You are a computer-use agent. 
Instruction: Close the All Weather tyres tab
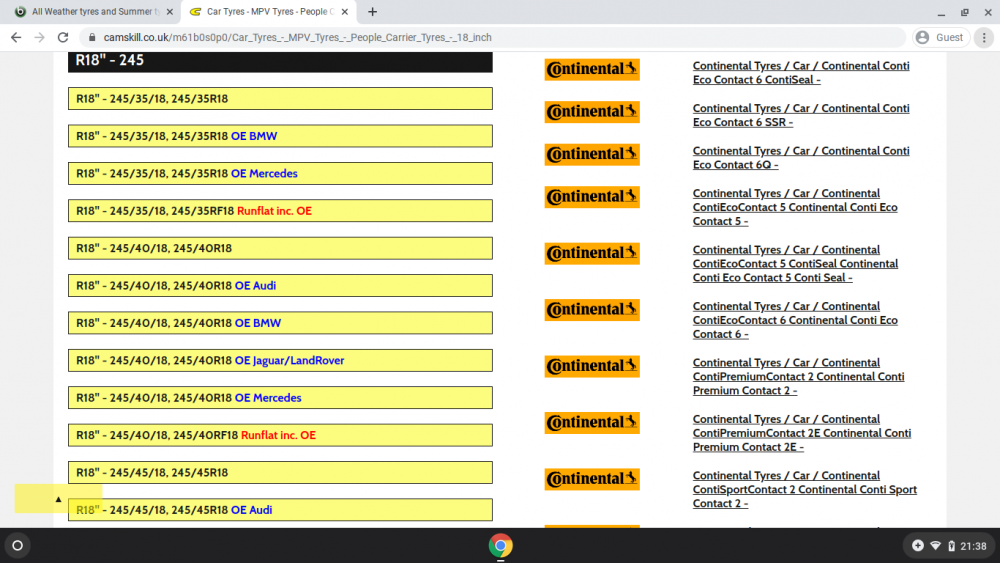(170, 11)
